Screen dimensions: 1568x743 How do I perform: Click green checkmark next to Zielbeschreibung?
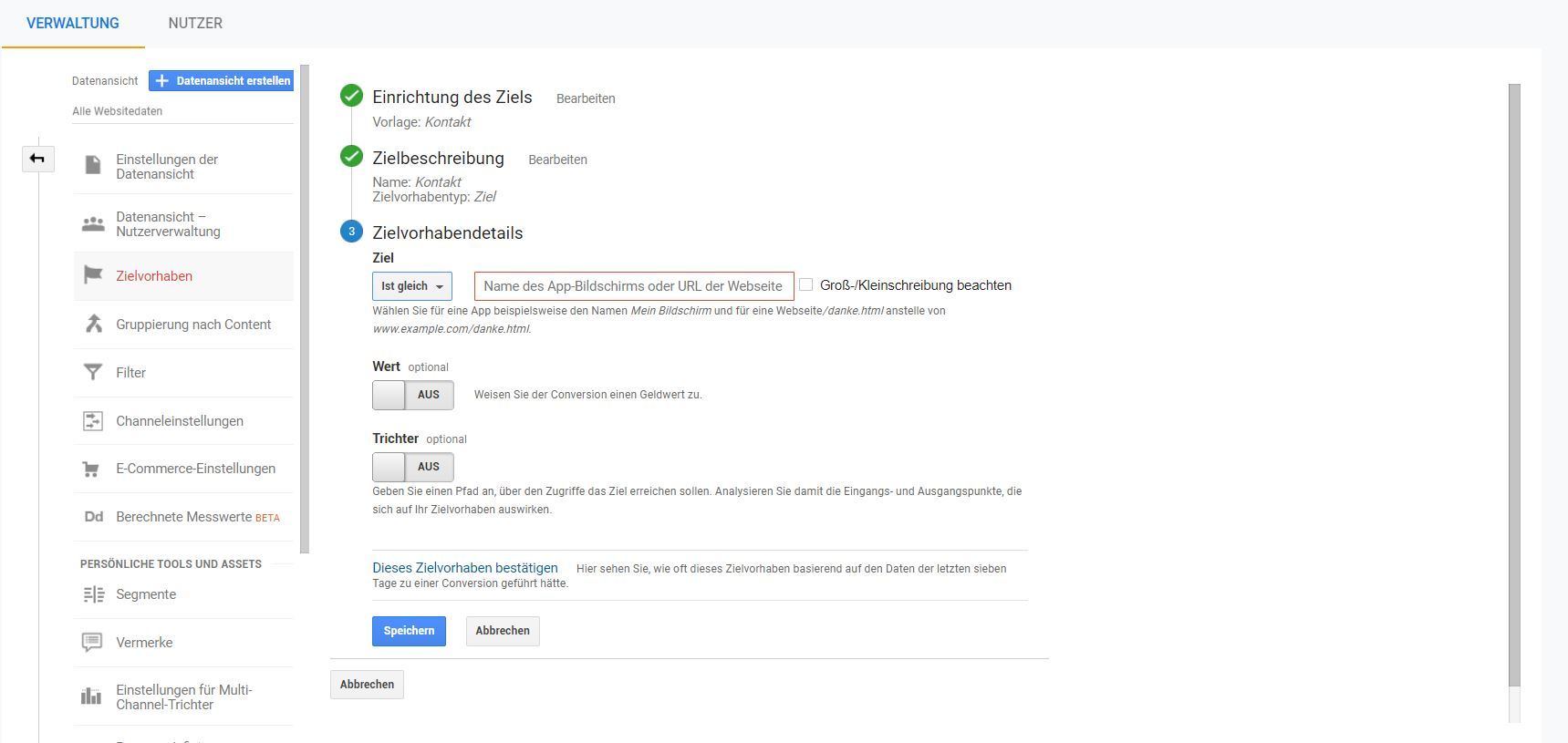coord(351,156)
